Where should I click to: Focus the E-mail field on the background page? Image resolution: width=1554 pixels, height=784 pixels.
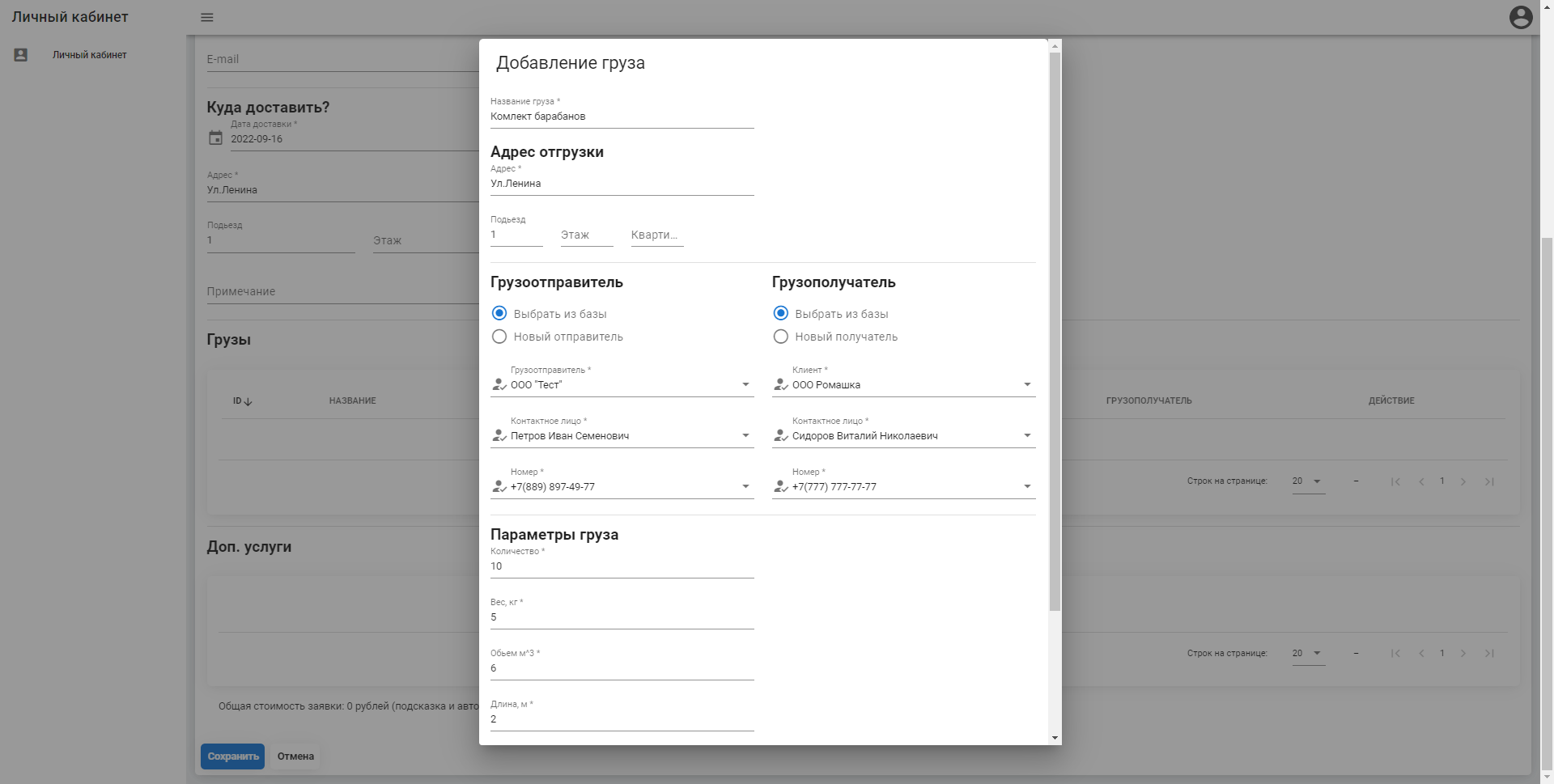343,59
